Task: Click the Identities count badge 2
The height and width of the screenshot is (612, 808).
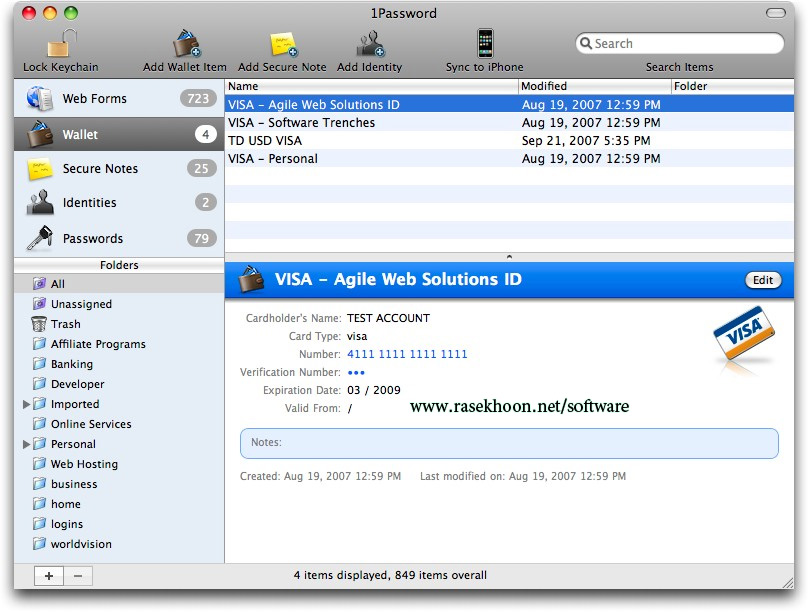Action: coord(206,202)
